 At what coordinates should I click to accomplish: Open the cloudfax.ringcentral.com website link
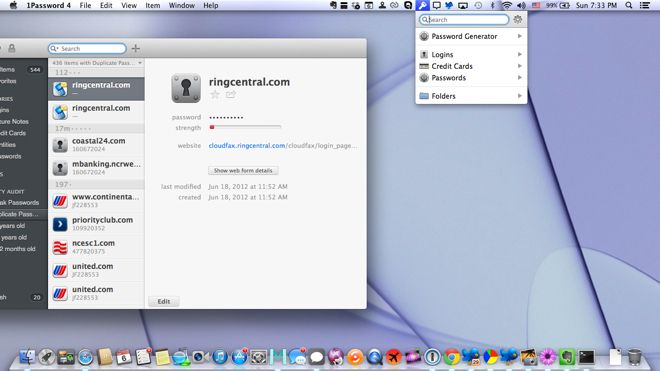(x=247, y=146)
